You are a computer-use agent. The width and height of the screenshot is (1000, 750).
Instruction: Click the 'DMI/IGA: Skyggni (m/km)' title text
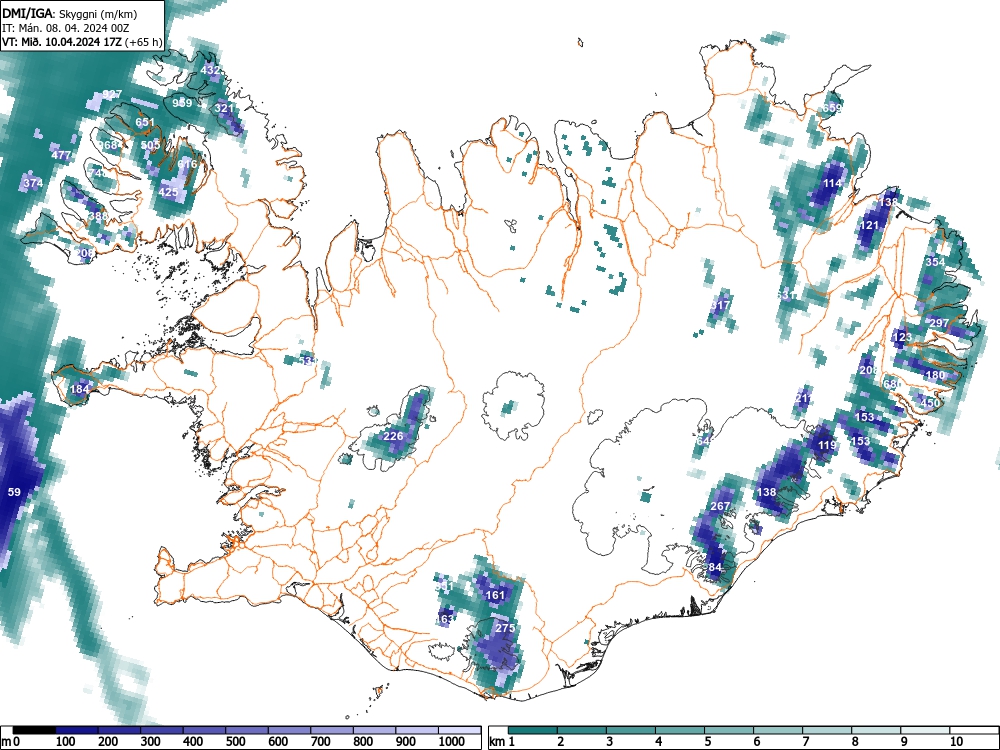[70, 13]
